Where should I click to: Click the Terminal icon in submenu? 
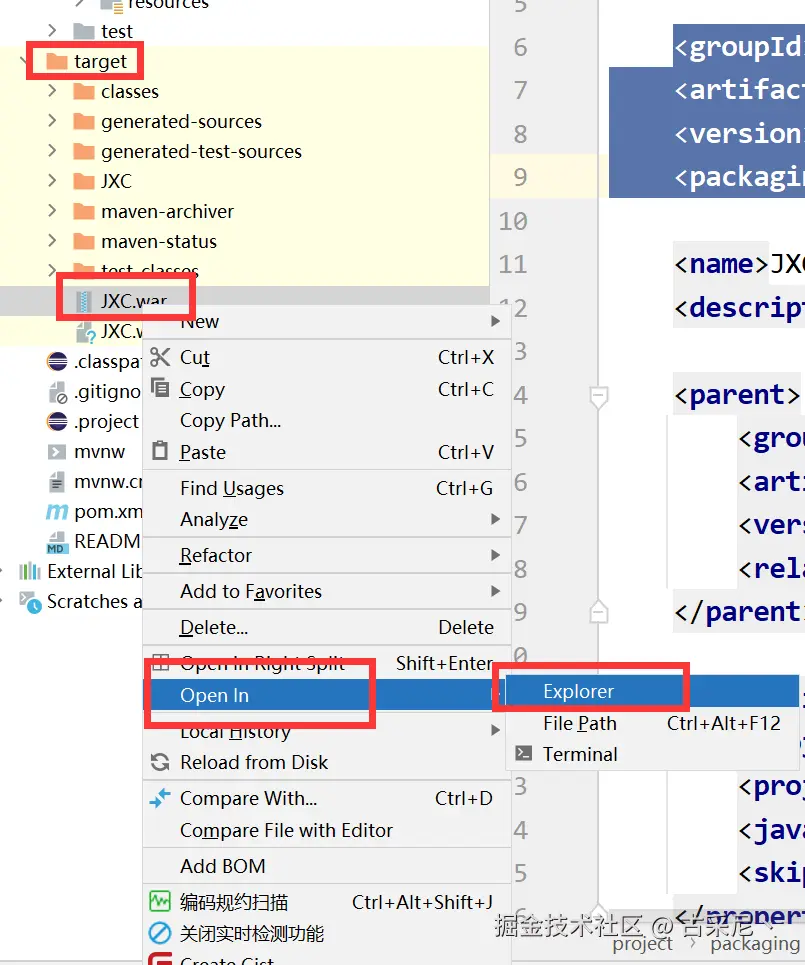pos(524,753)
